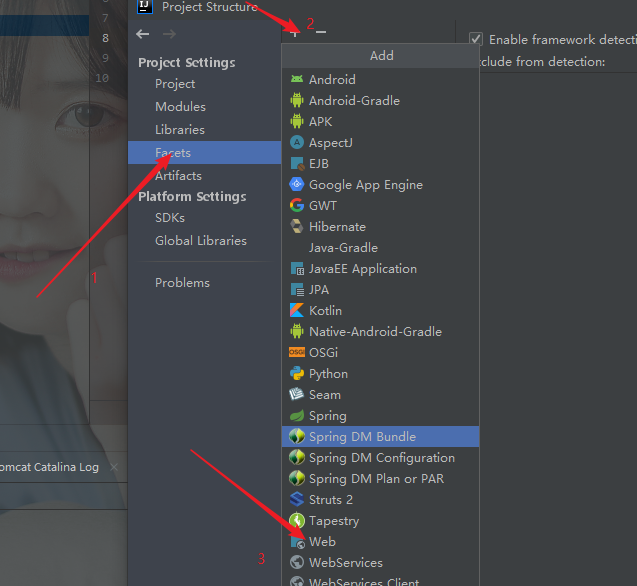Click the Spring DM Plan or PAR icon
The width and height of the screenshot is (637, 586).
pos(297,479)
